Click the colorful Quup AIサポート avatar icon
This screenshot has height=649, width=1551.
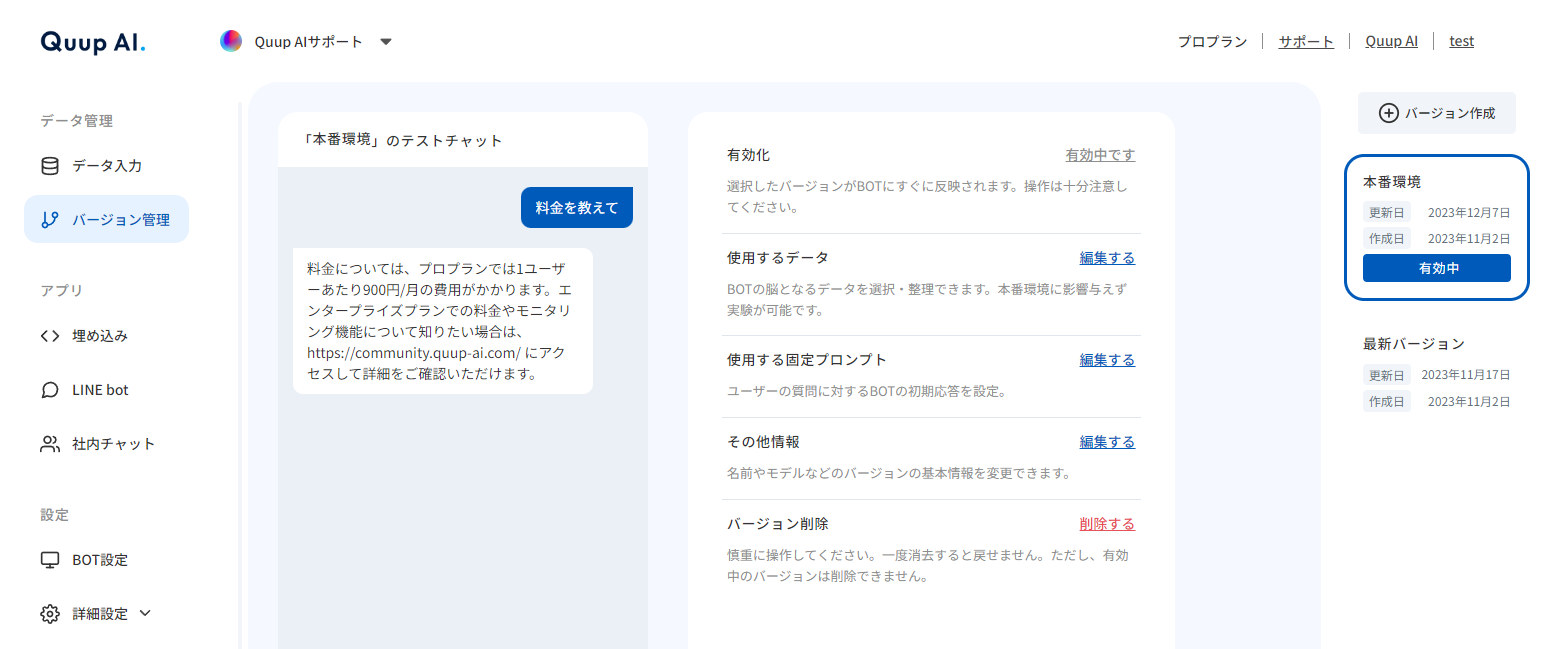(231, 41)
